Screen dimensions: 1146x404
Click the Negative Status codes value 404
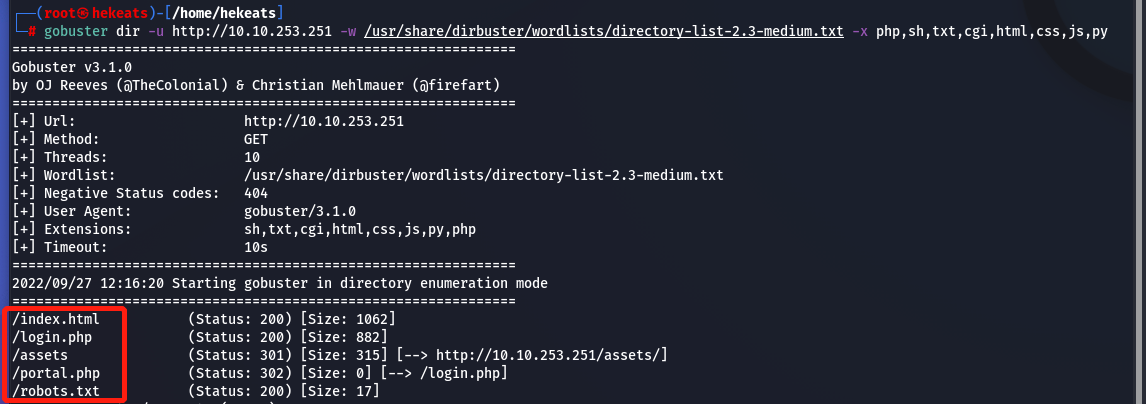coord(256,193)
